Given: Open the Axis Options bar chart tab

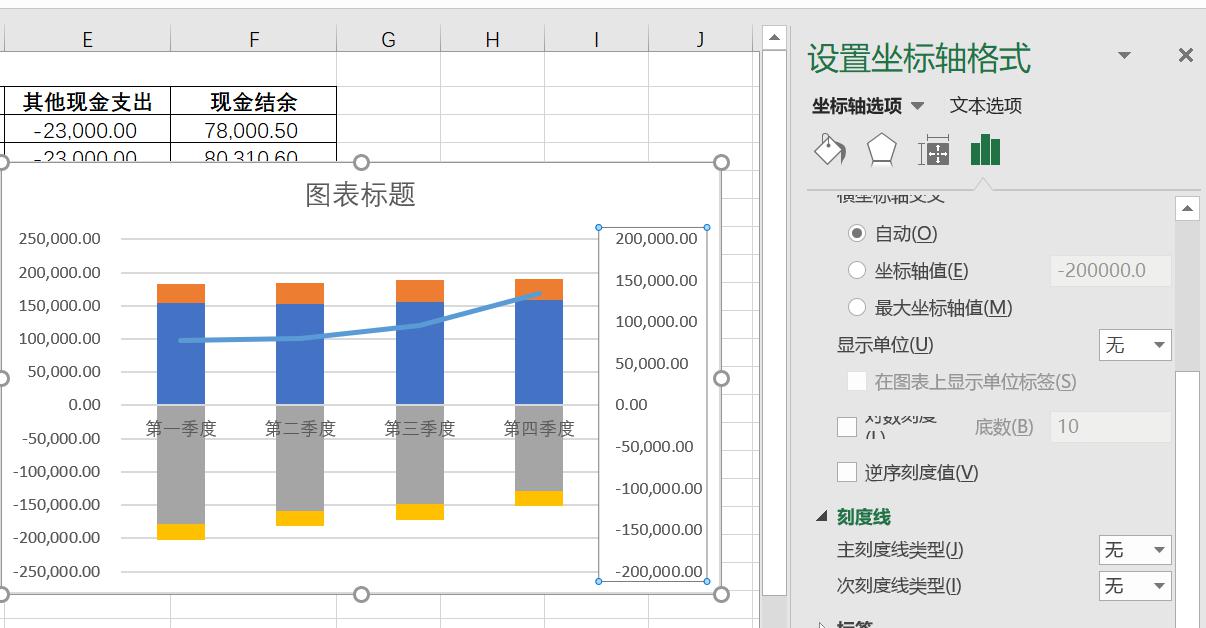Looking at the screenshot, I should [985, 150].
